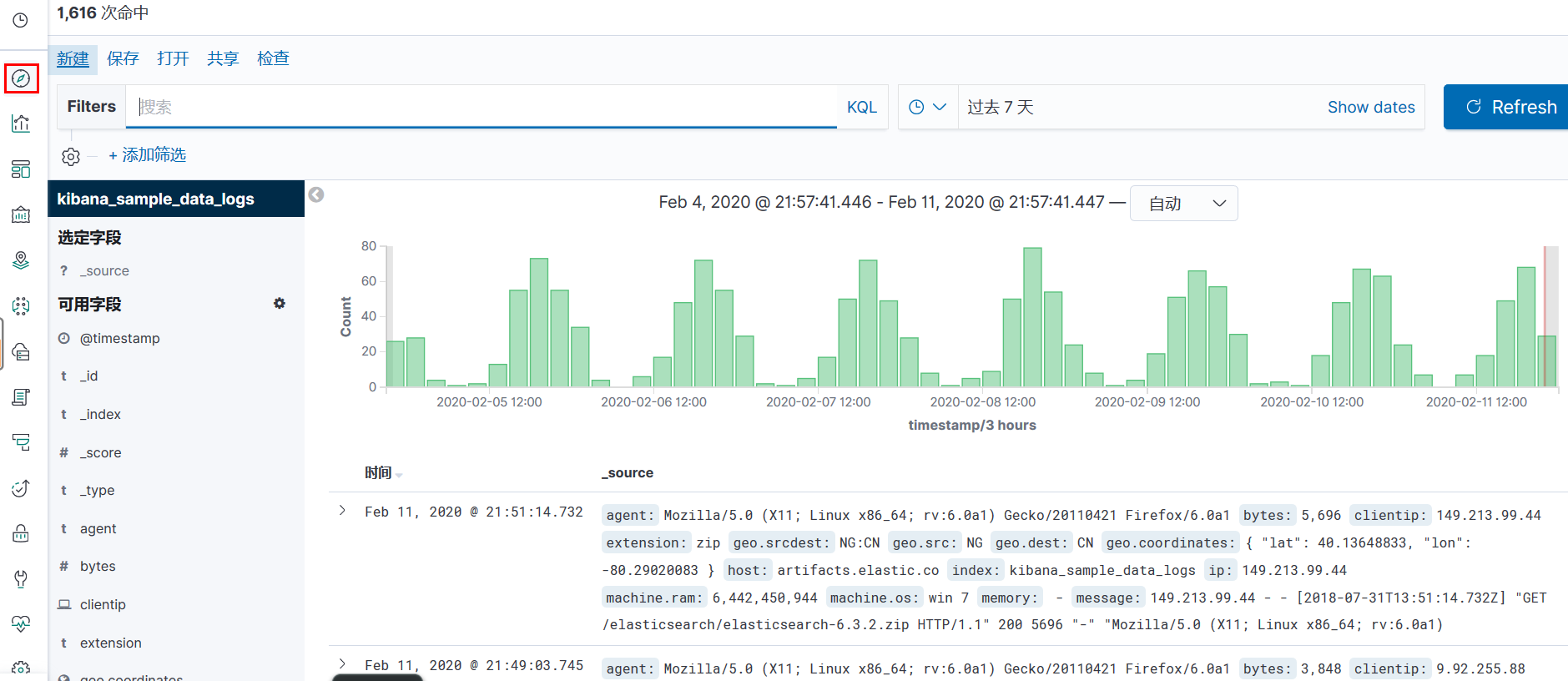Switch query language via KQL
The image size is (1568, 681).
(x=862, y=107)
